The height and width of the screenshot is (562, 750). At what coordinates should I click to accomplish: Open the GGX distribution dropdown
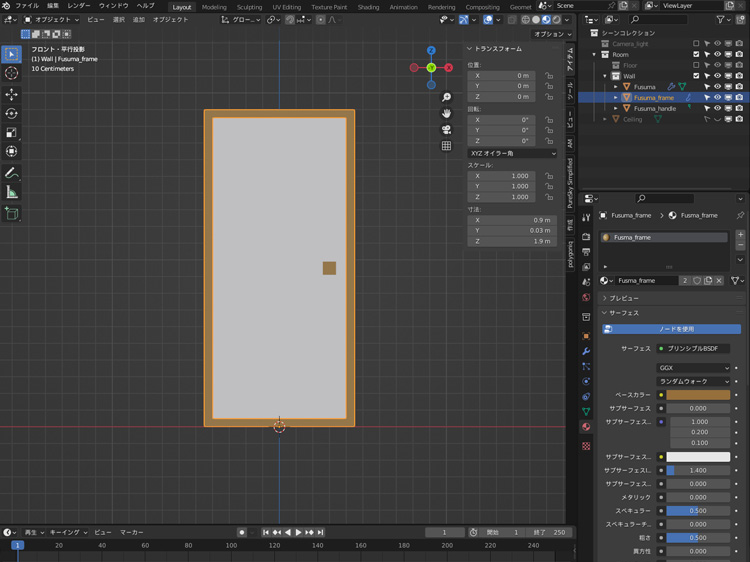click(693, 368)
